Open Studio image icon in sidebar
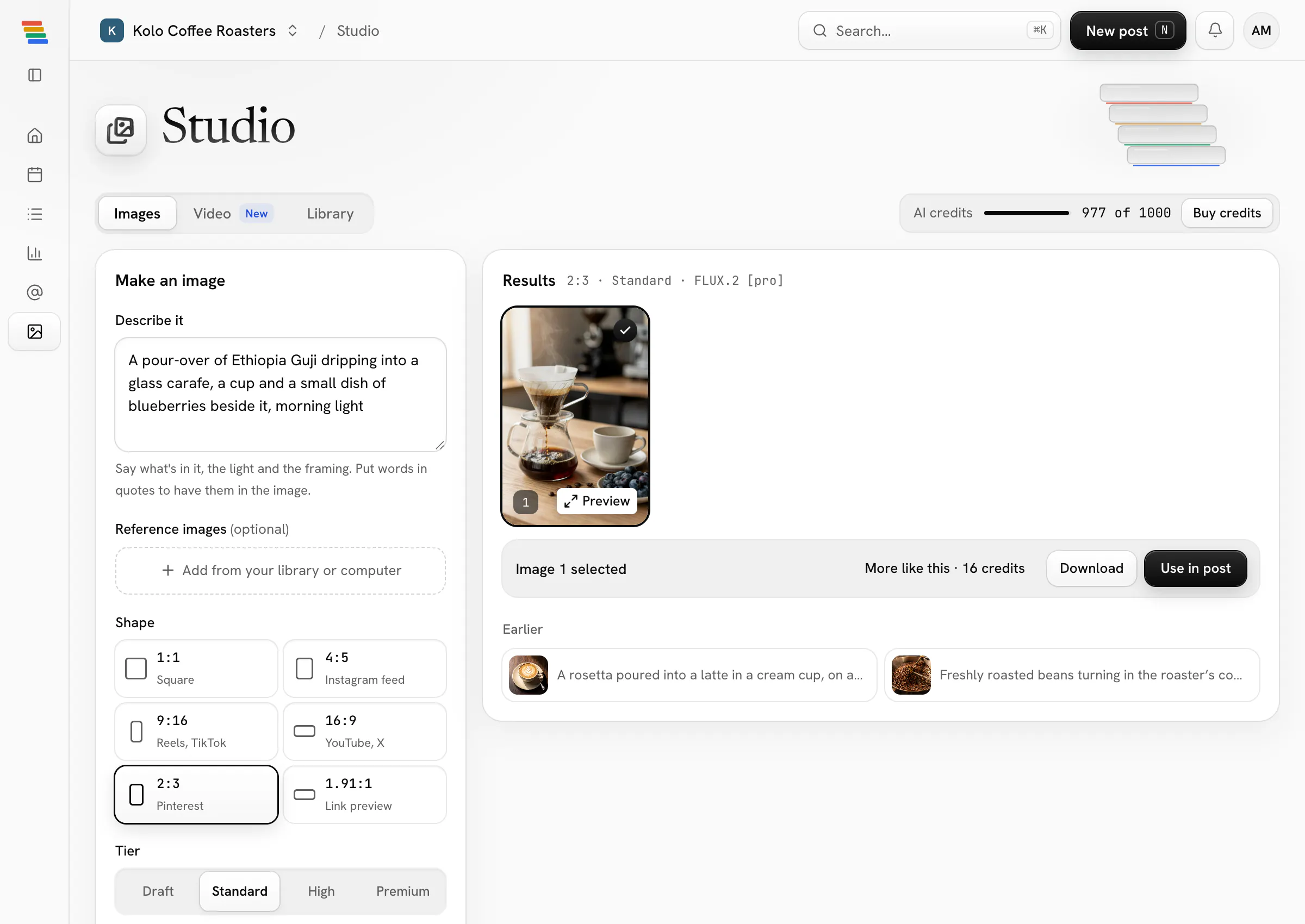This screenshot has height=924, width=1305. pyautogui.click(x=35, y=332)
